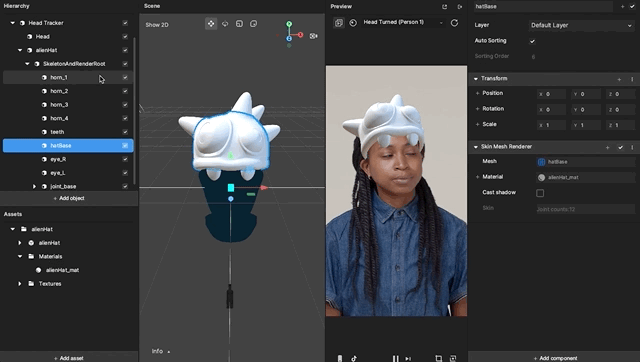
Task: Click the blue Z axis gizmo handle
Action: coord(289,38)
